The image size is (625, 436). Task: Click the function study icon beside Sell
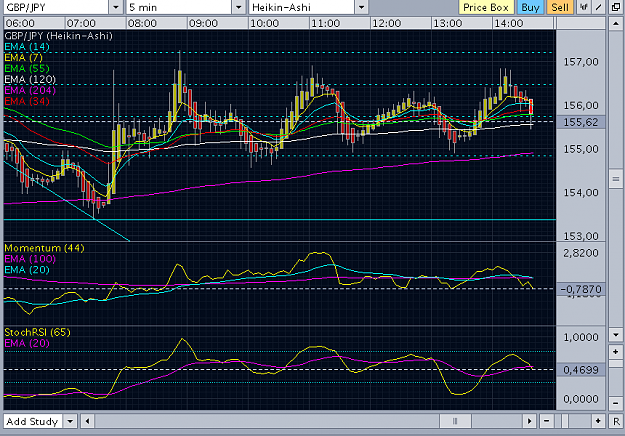(584, 7)
